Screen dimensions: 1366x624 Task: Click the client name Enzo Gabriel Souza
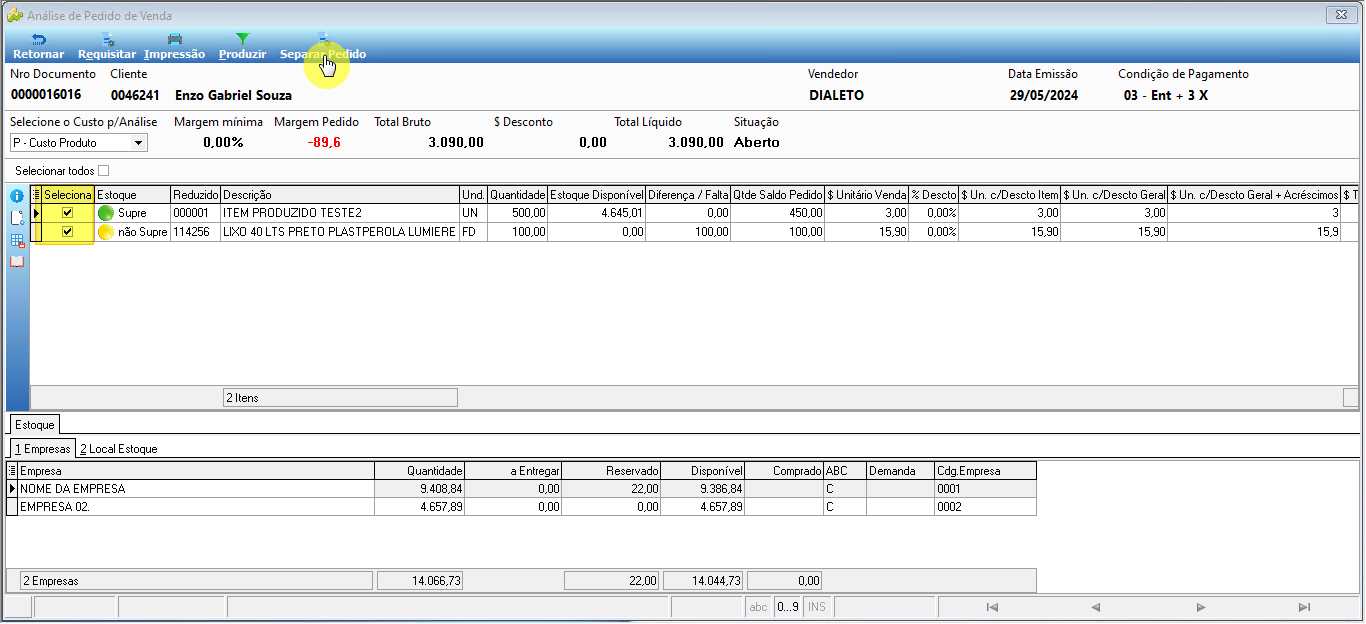tap(233, 96)
